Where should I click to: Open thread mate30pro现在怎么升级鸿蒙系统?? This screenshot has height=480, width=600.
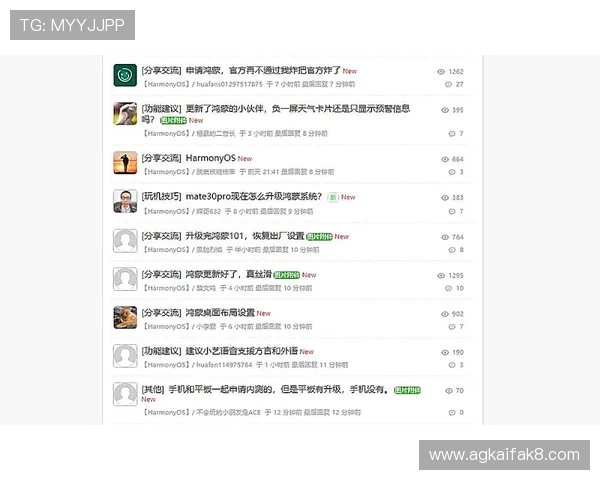click(x=254, y=197)
